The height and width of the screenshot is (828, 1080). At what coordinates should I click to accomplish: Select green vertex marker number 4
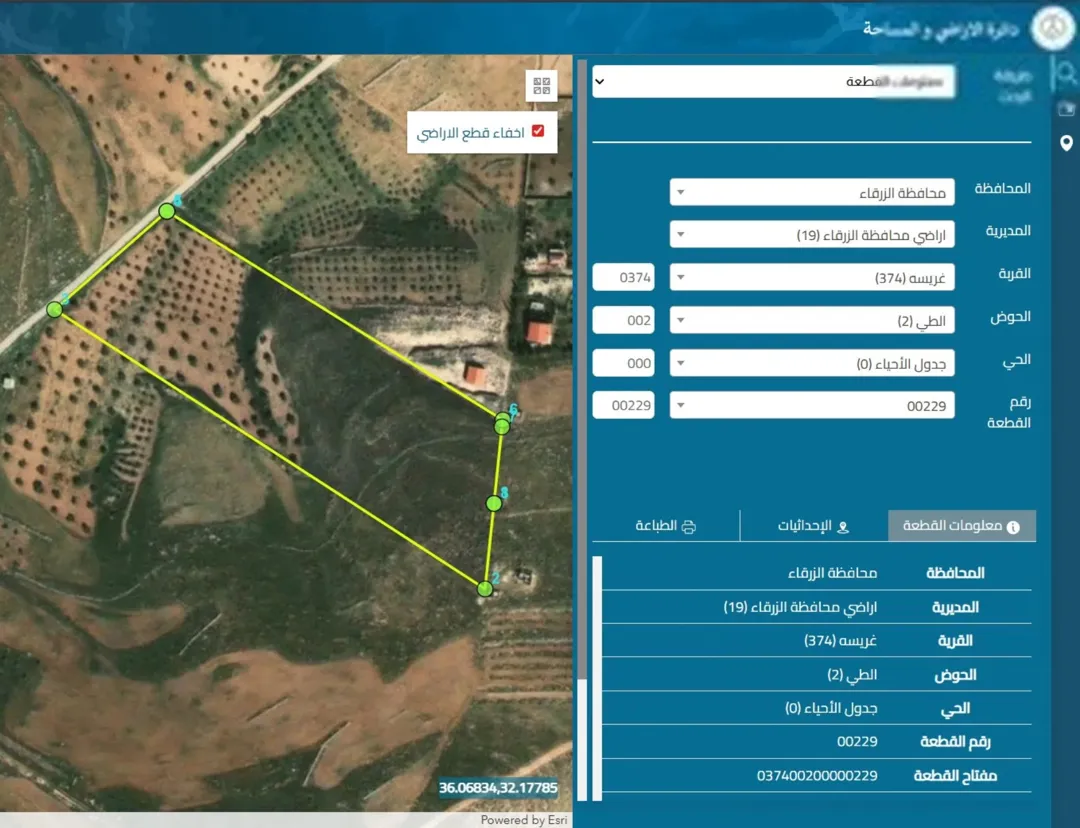click(167, 211)
